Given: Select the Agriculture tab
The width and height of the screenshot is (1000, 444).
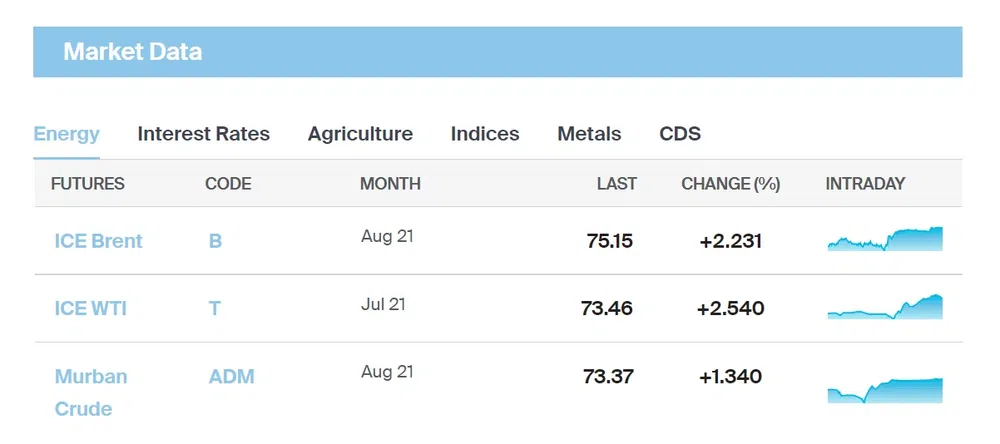Looking at the screenshot, I should pyautogui.click(x=360, y=134).
